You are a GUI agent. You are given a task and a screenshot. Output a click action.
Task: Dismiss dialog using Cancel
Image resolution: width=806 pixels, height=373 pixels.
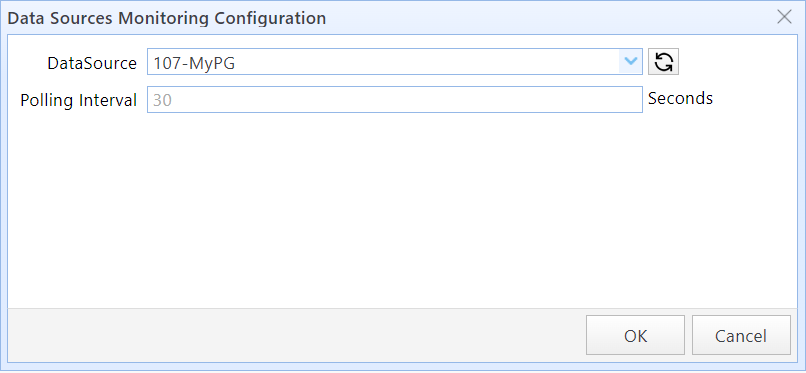741,335
